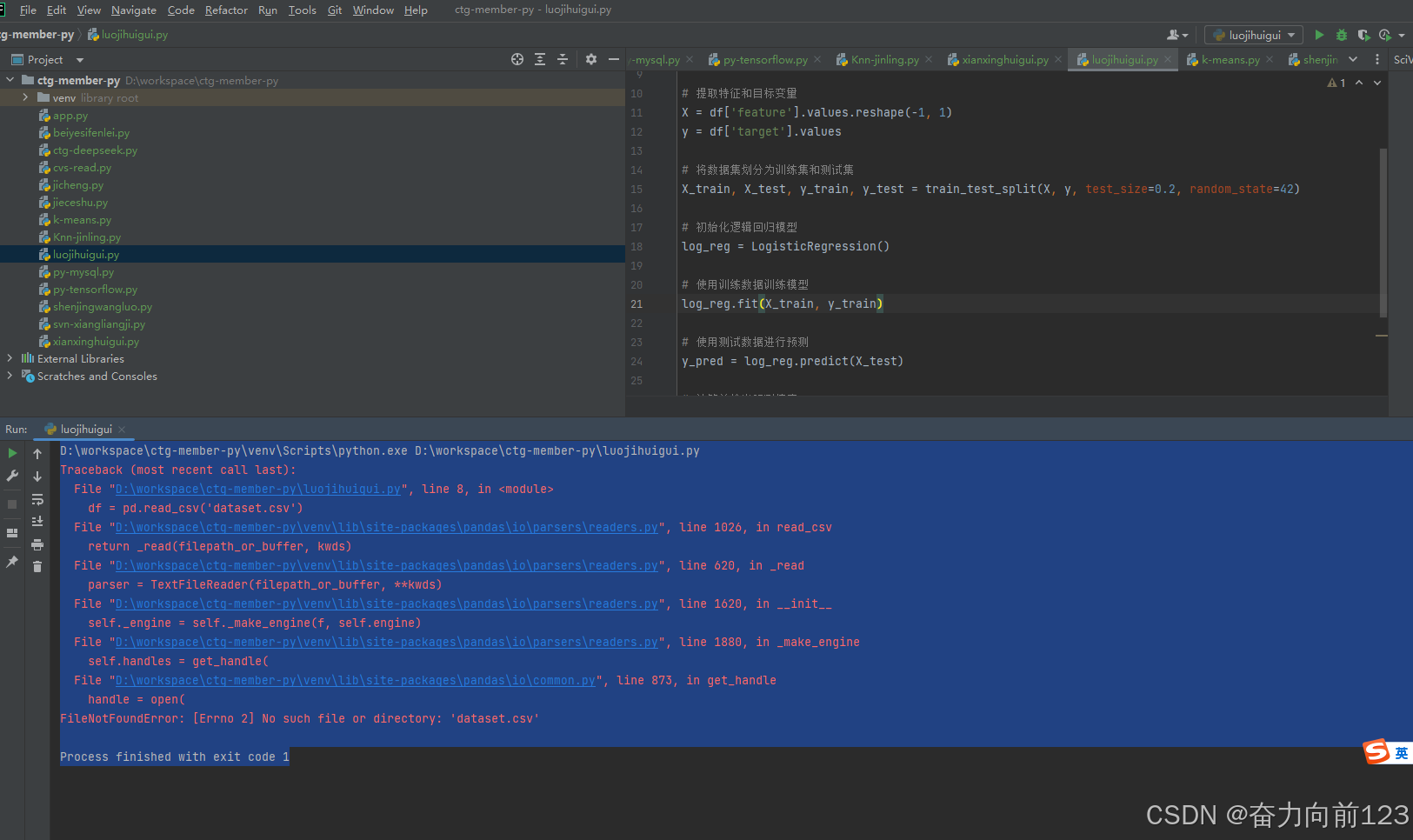Screen dimensions: 1413x840
Task: Click the warning indicator showing 1 problem
Action: coord(1336,83)
